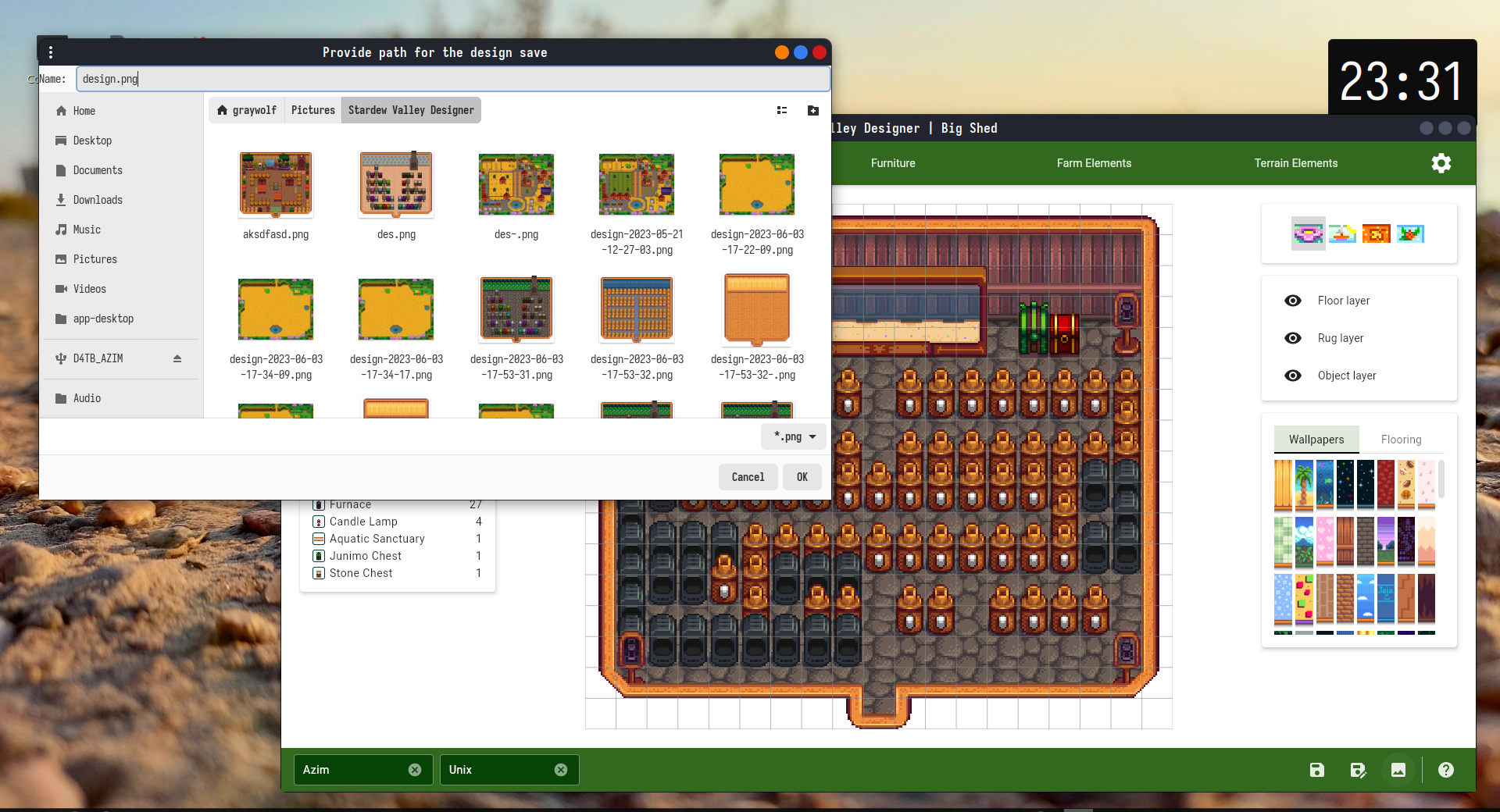The image size is (1500, 812).
Task: Pick the pink hearts wallpaper
Action: (x=1324, y=542)
